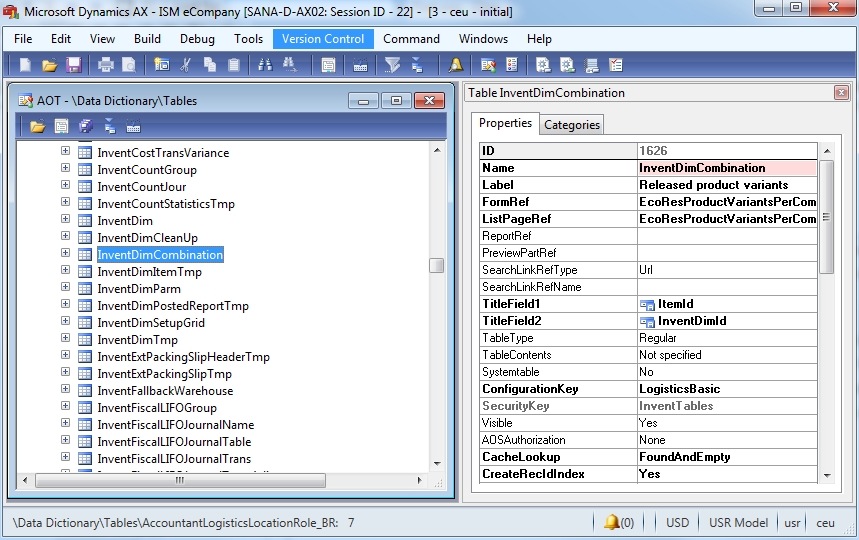Viewport: 859px width, 540px height.
Task: Click the AOT tree horizontal scrollbar thumb
Action: click(x=180, y=480)
